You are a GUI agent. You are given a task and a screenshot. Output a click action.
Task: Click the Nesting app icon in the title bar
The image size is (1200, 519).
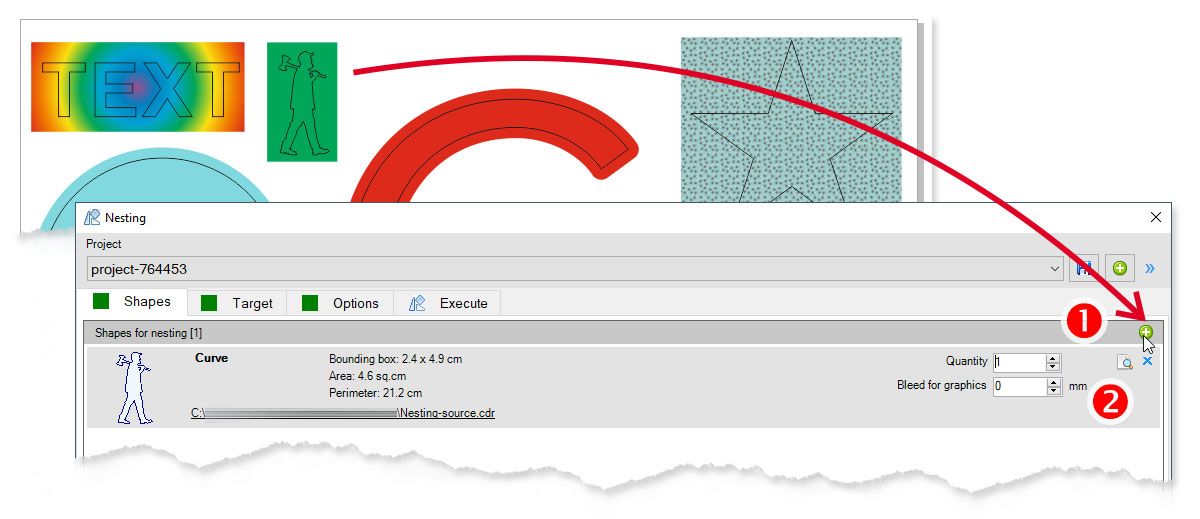93,217
